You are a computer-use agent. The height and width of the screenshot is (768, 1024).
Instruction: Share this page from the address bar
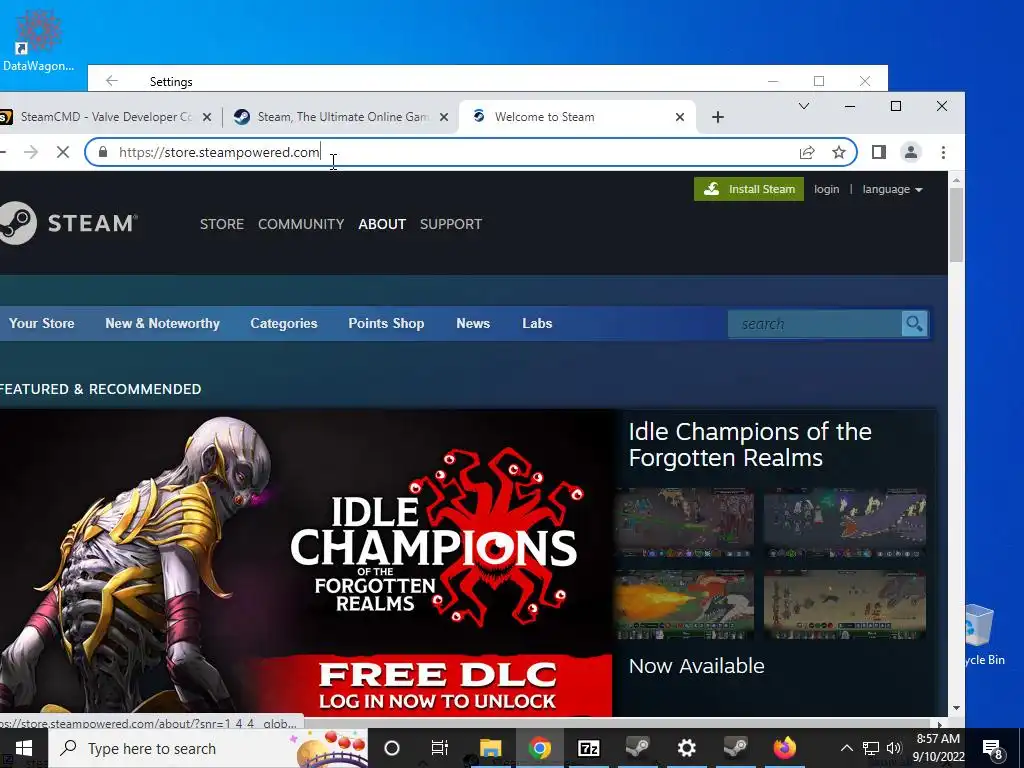807,152
